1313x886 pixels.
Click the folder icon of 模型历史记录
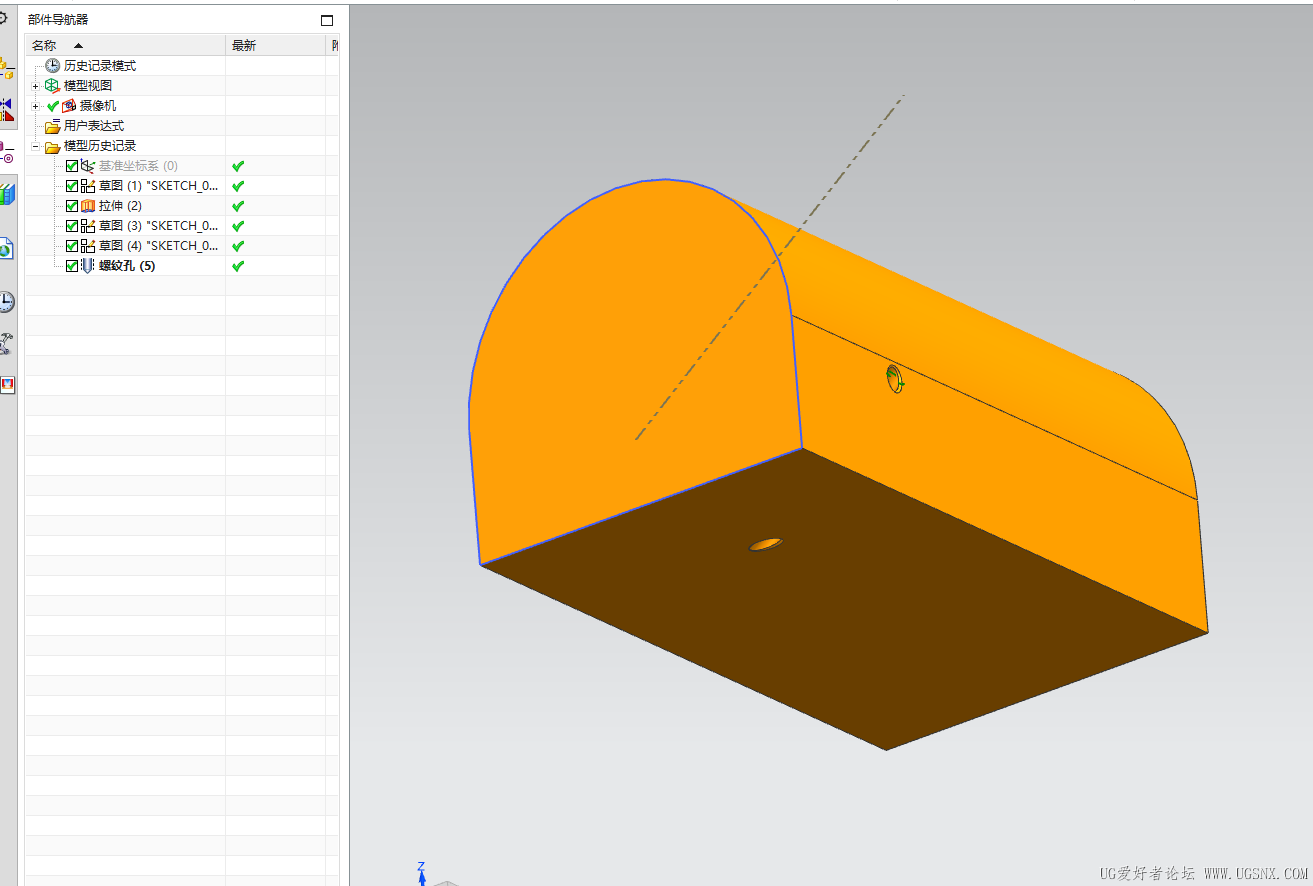52,146
